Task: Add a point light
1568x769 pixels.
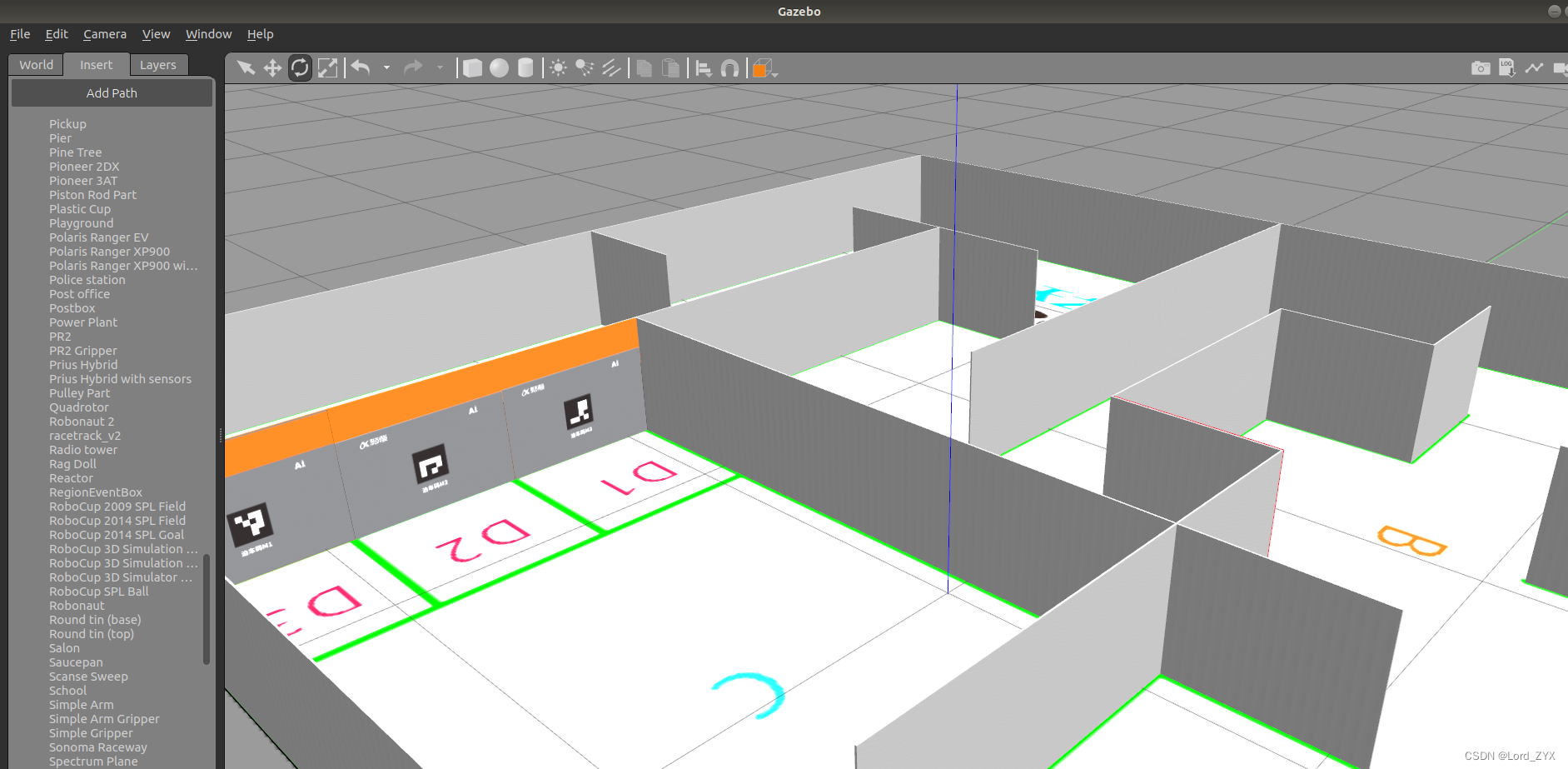Action: tap(556, 67)
